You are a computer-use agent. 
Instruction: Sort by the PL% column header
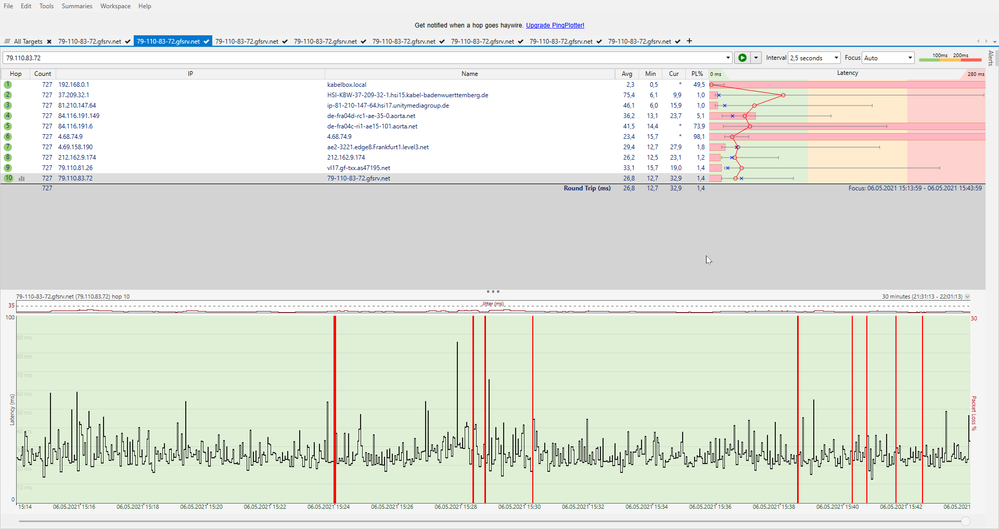(x=698, y=74)
